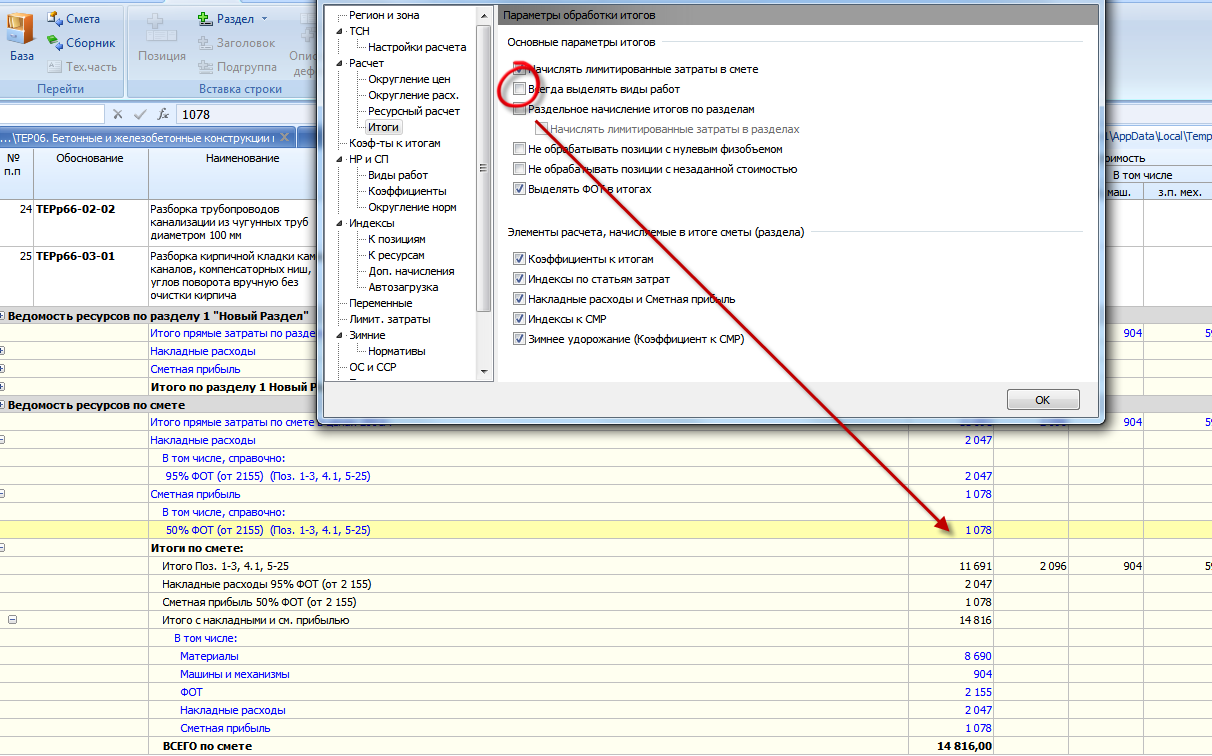1212x756 pixels.
Task: Collapse Итого с накладными и см. прибылью
Action: 12,620
